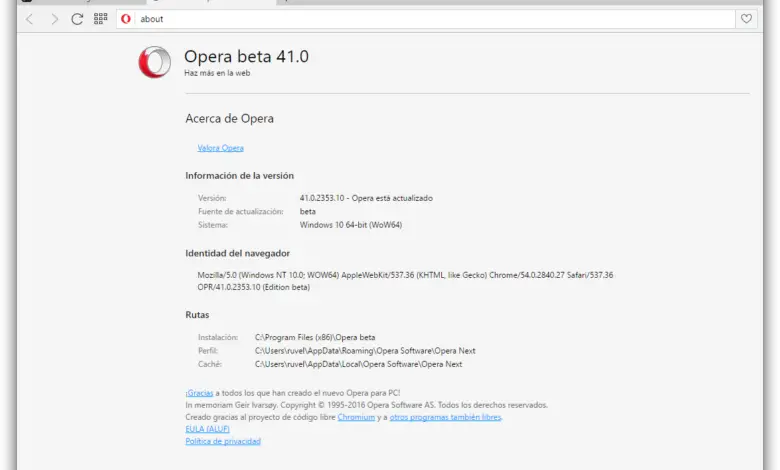Image resolution: width=780 pixels, height=470 pixels.
Task: Click the 'beta' update source value
Action: pos(307,211)
